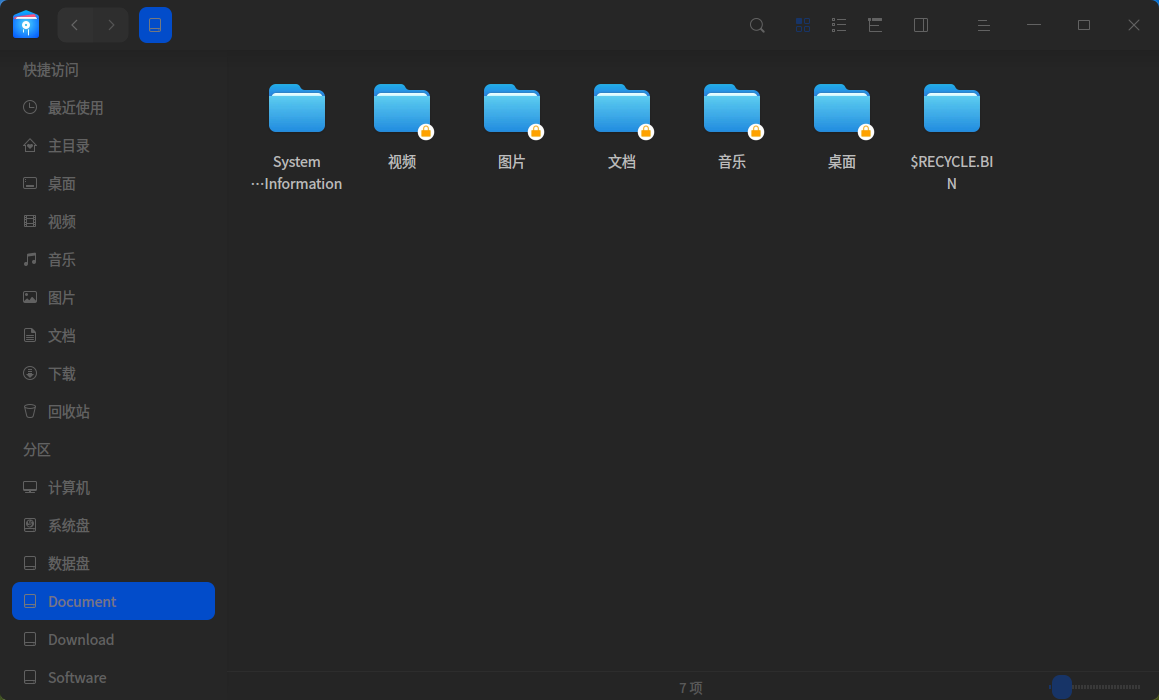
Task: Switch to tree view mode
Action: click(x=875, y=25)
